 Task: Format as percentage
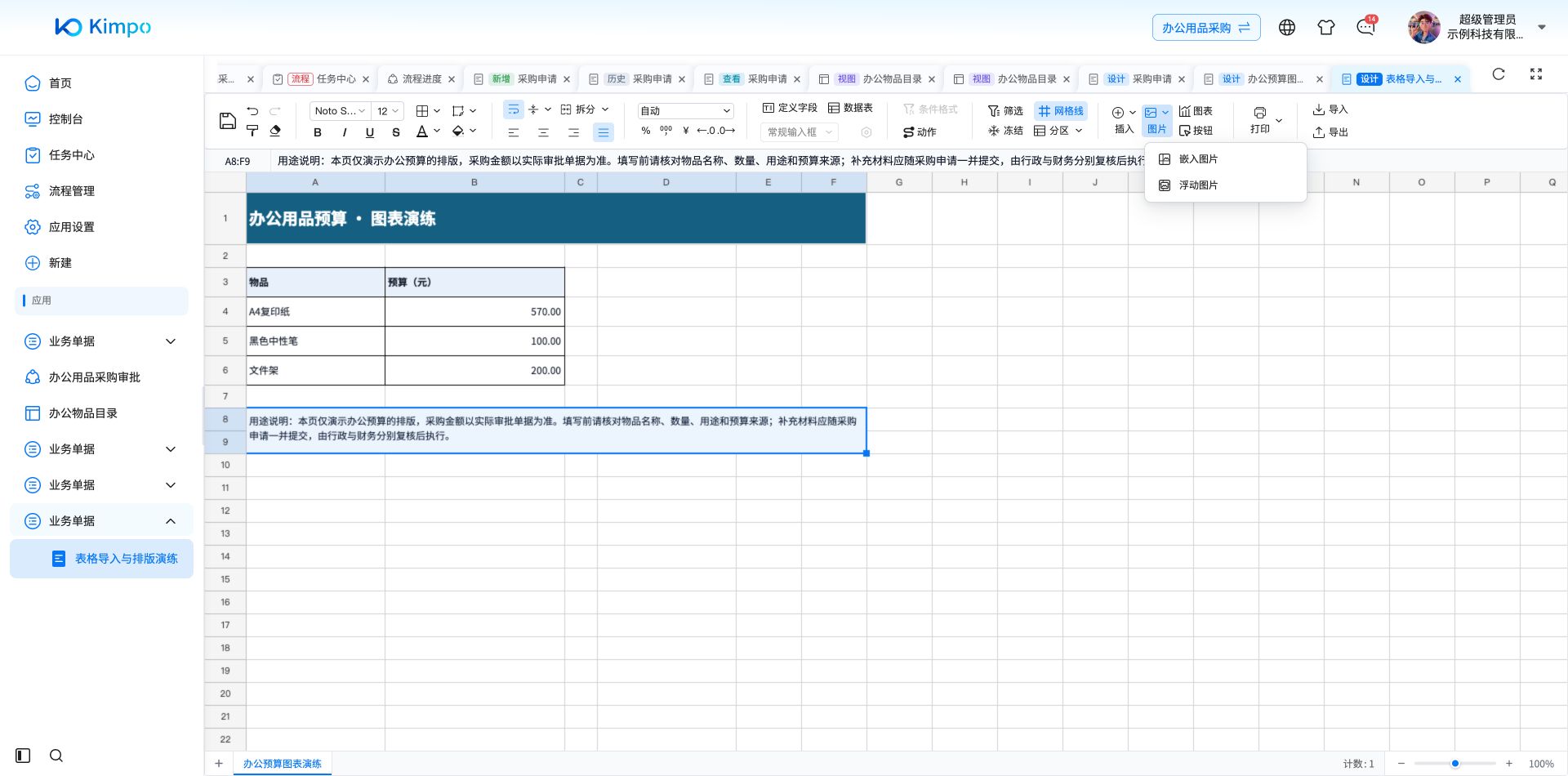point(646,131)
